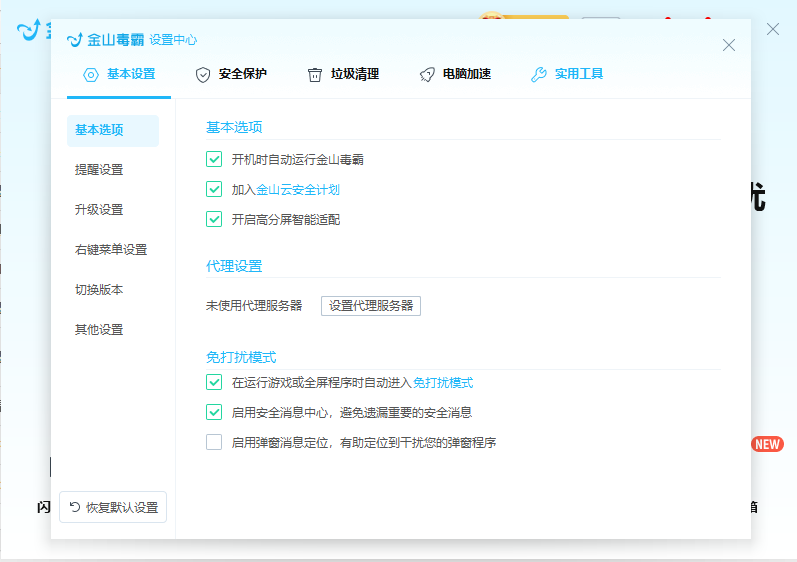Enable 启用弹窗消息定位 checkbox
797x562 pixels.
[214, 442]
